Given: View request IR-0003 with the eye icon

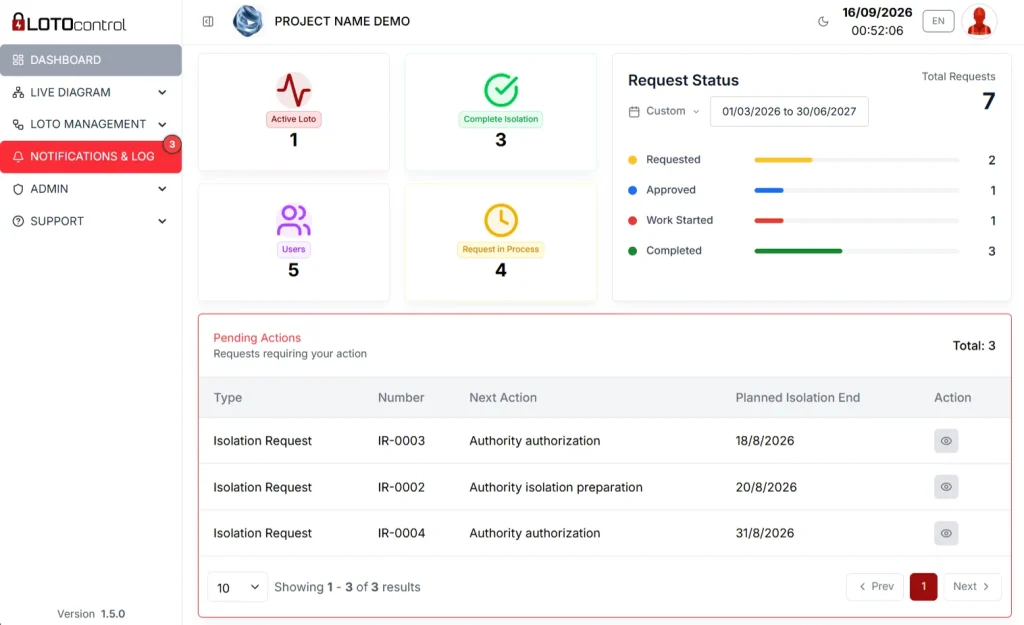Looking at the screenshot, I should pos(946,441).
